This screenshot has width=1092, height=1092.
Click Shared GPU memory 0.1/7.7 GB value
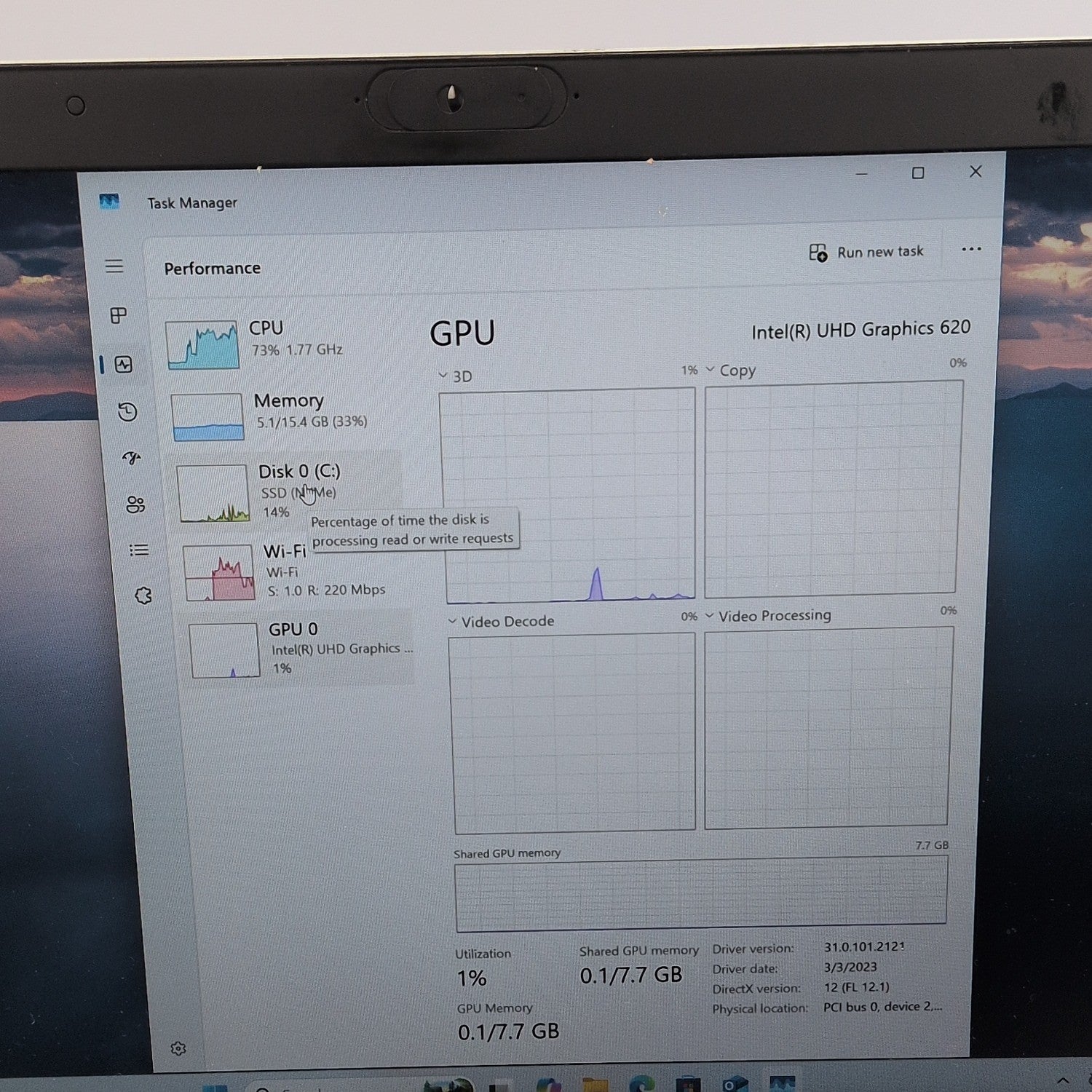pos(631,975)
